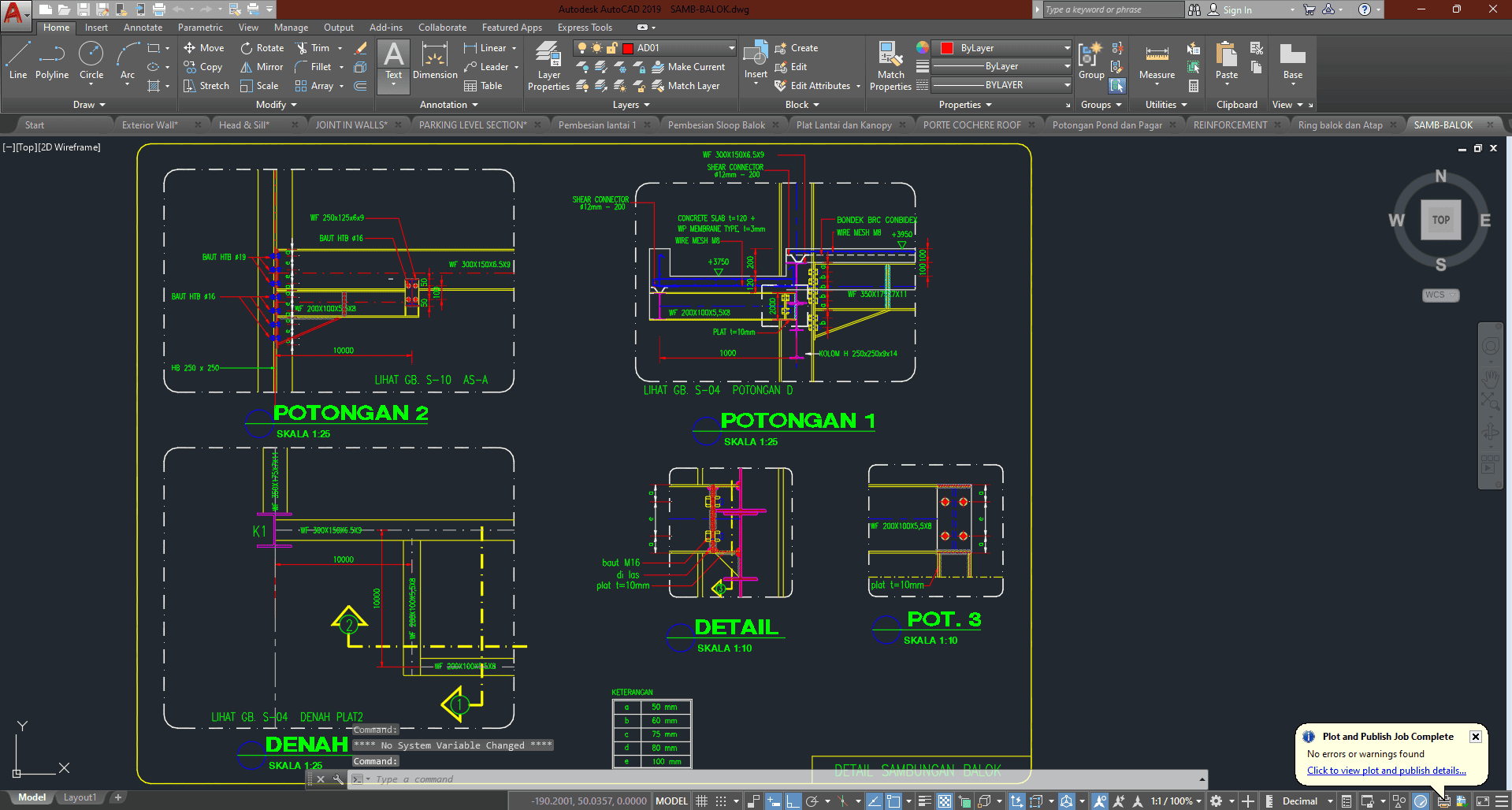The image size is (1512, 810).
Task: Open the Annotate ribbon tab
Action: (143, 28)
